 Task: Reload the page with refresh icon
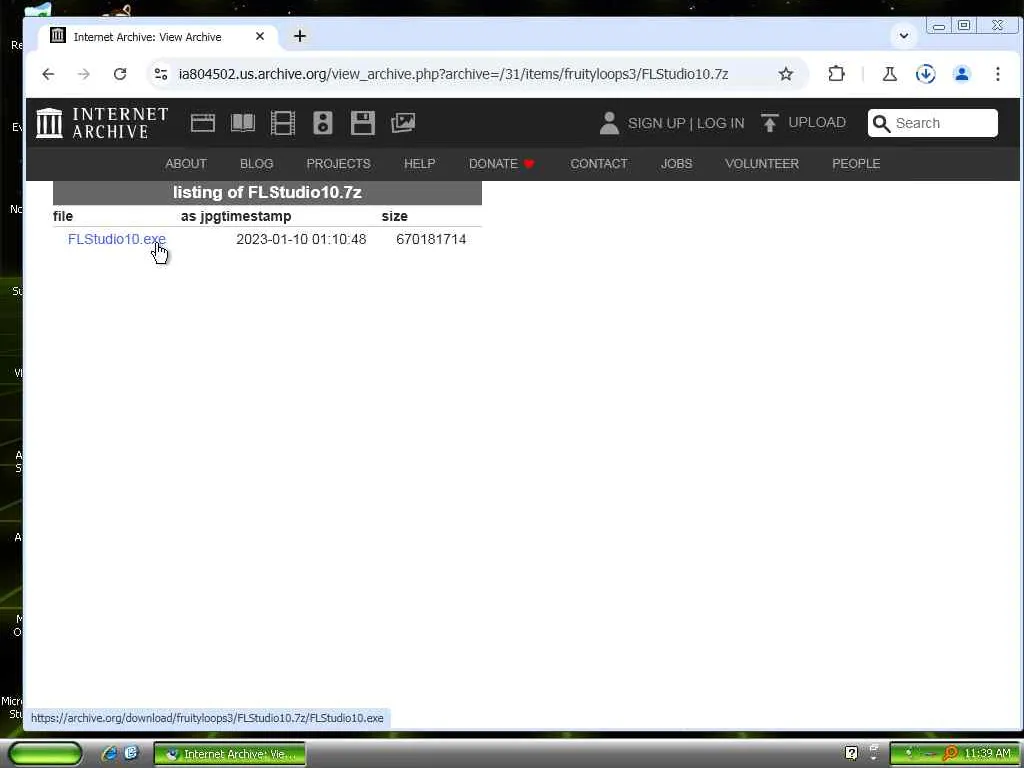pos(120,74)
